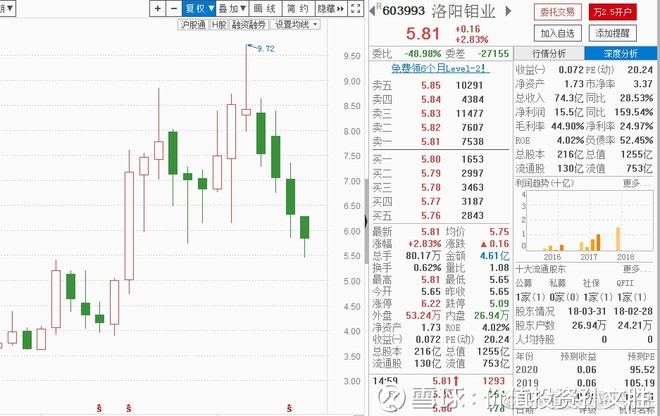This screenshot has height=416, width=660.
Task: Go to next stock with right arrow
Action: pyautogui.click(x=508, y=11)
